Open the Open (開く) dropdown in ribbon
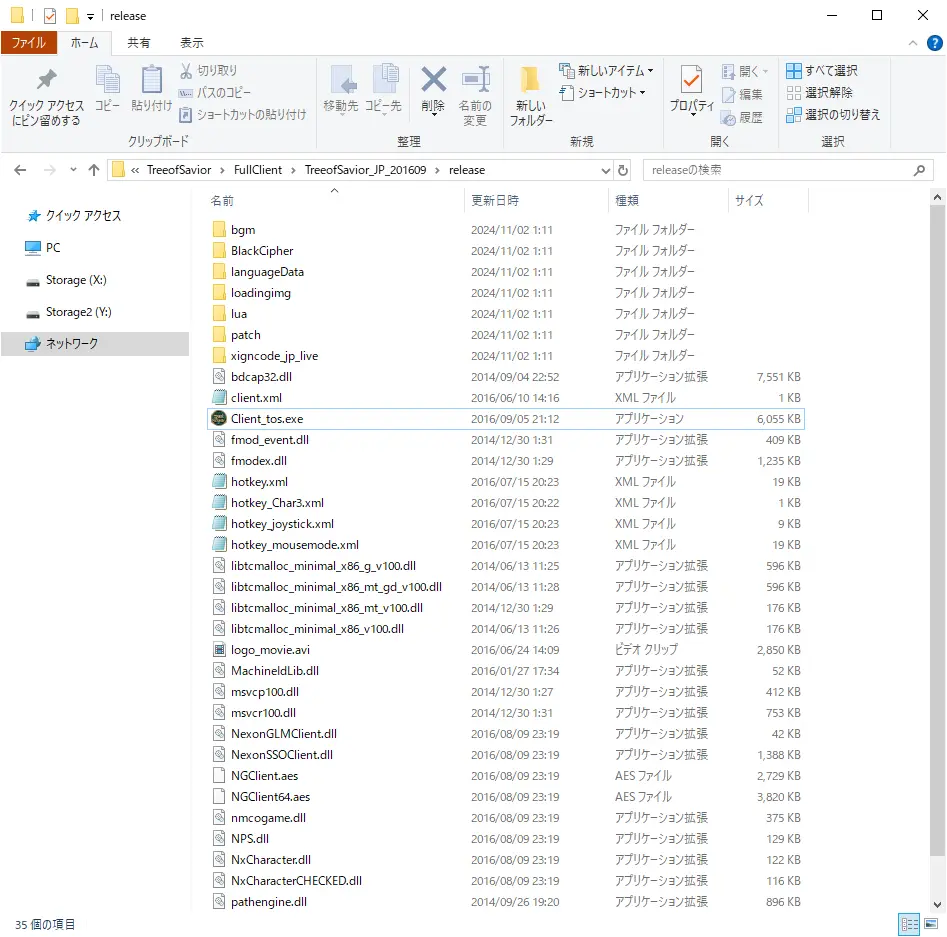Screen dimensions: 947x937 [x=745, y=71]
